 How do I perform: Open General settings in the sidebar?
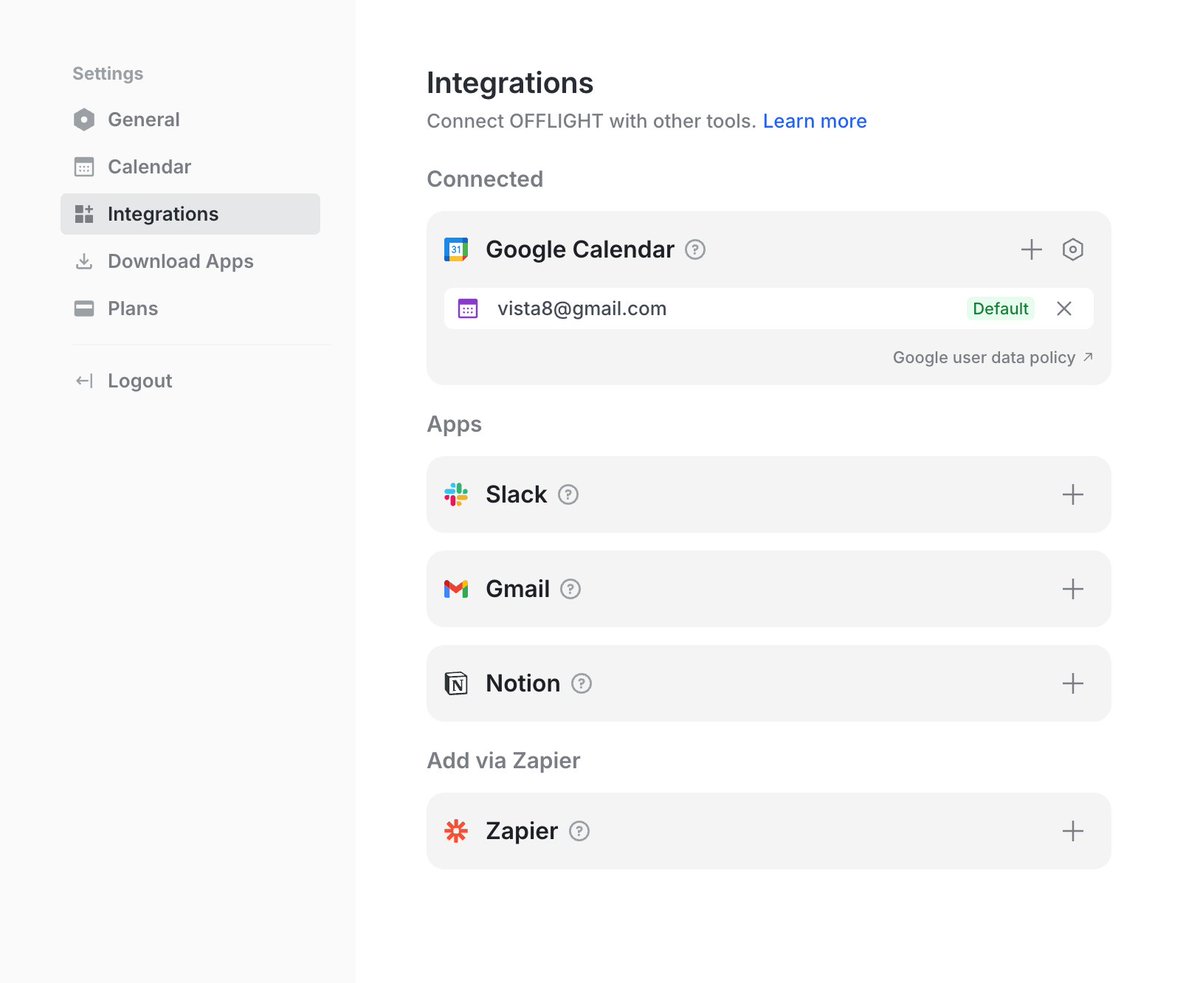[143, 120]
